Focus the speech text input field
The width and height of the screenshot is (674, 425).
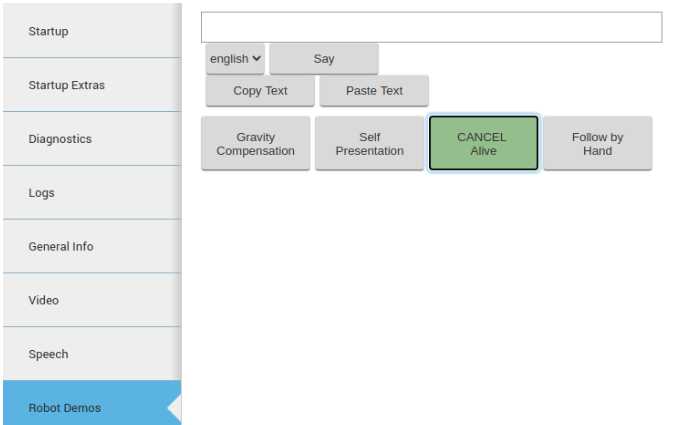click(432, 27)
